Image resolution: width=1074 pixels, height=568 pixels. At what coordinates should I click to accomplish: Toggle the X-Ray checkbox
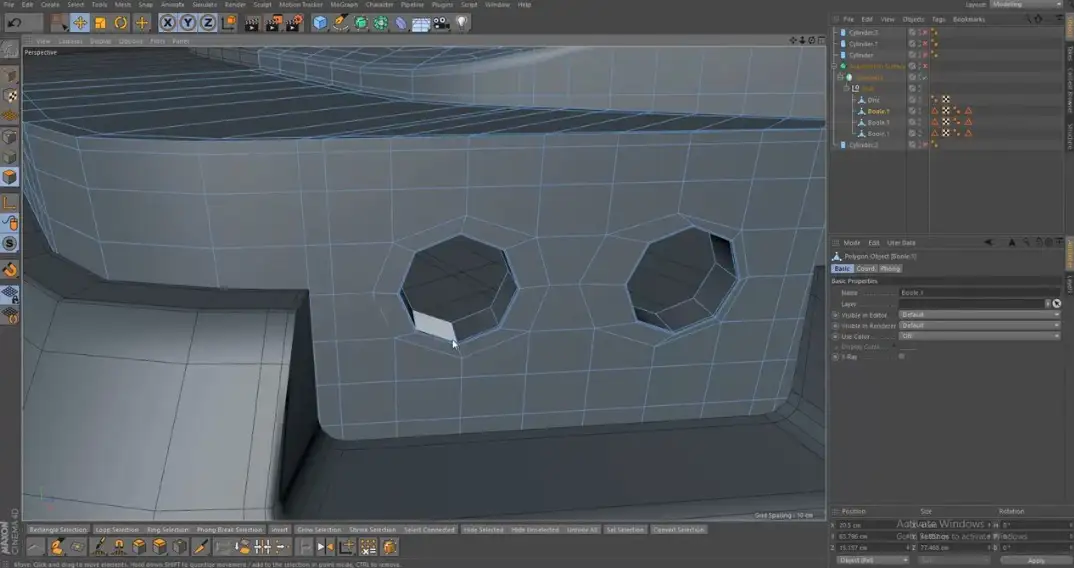click(x=901, y=356)
